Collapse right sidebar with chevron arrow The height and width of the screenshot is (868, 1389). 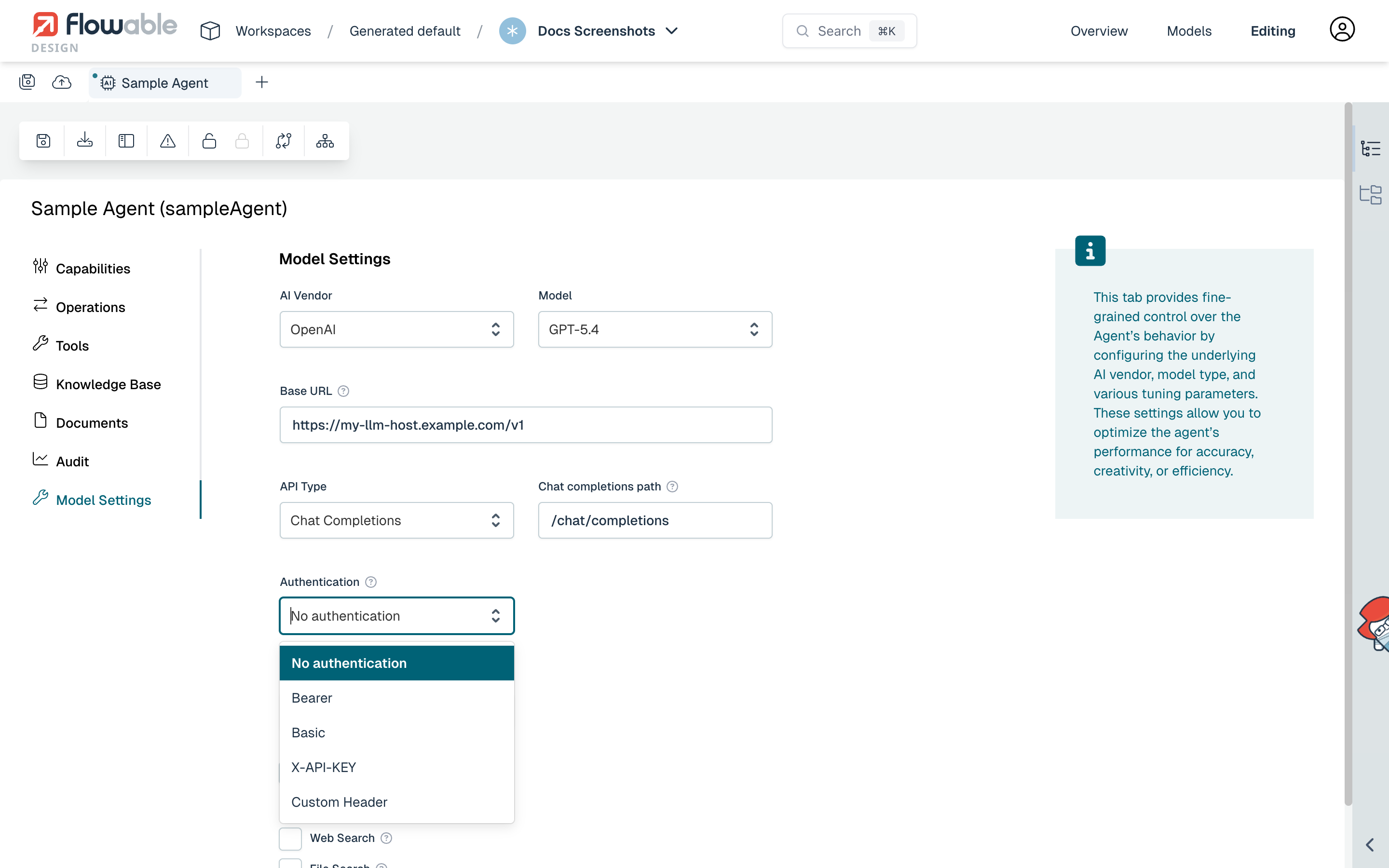[x=1371, y=845]
